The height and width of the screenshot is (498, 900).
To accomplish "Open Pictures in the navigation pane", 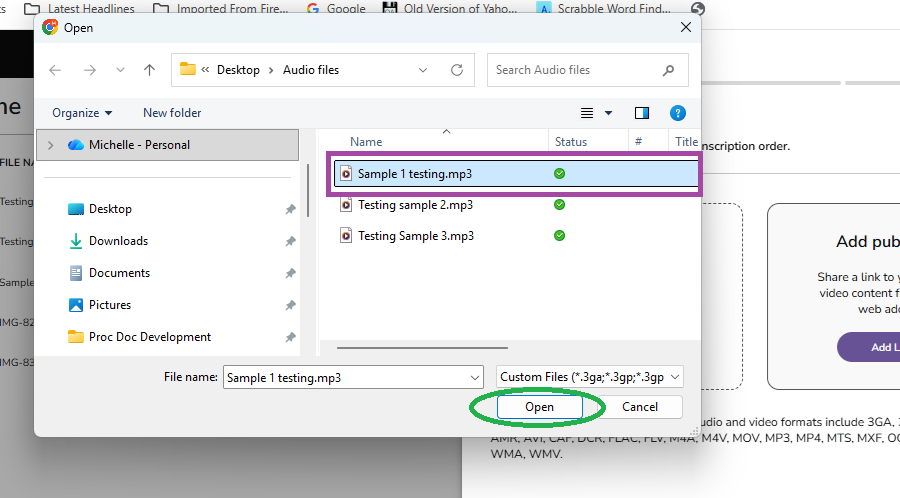I will coord(100,305).
